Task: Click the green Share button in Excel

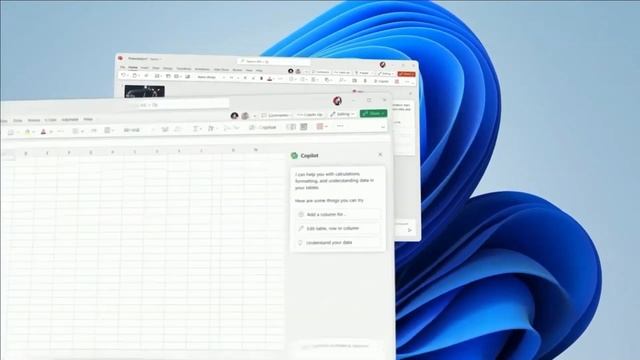Action: (373, 113)
